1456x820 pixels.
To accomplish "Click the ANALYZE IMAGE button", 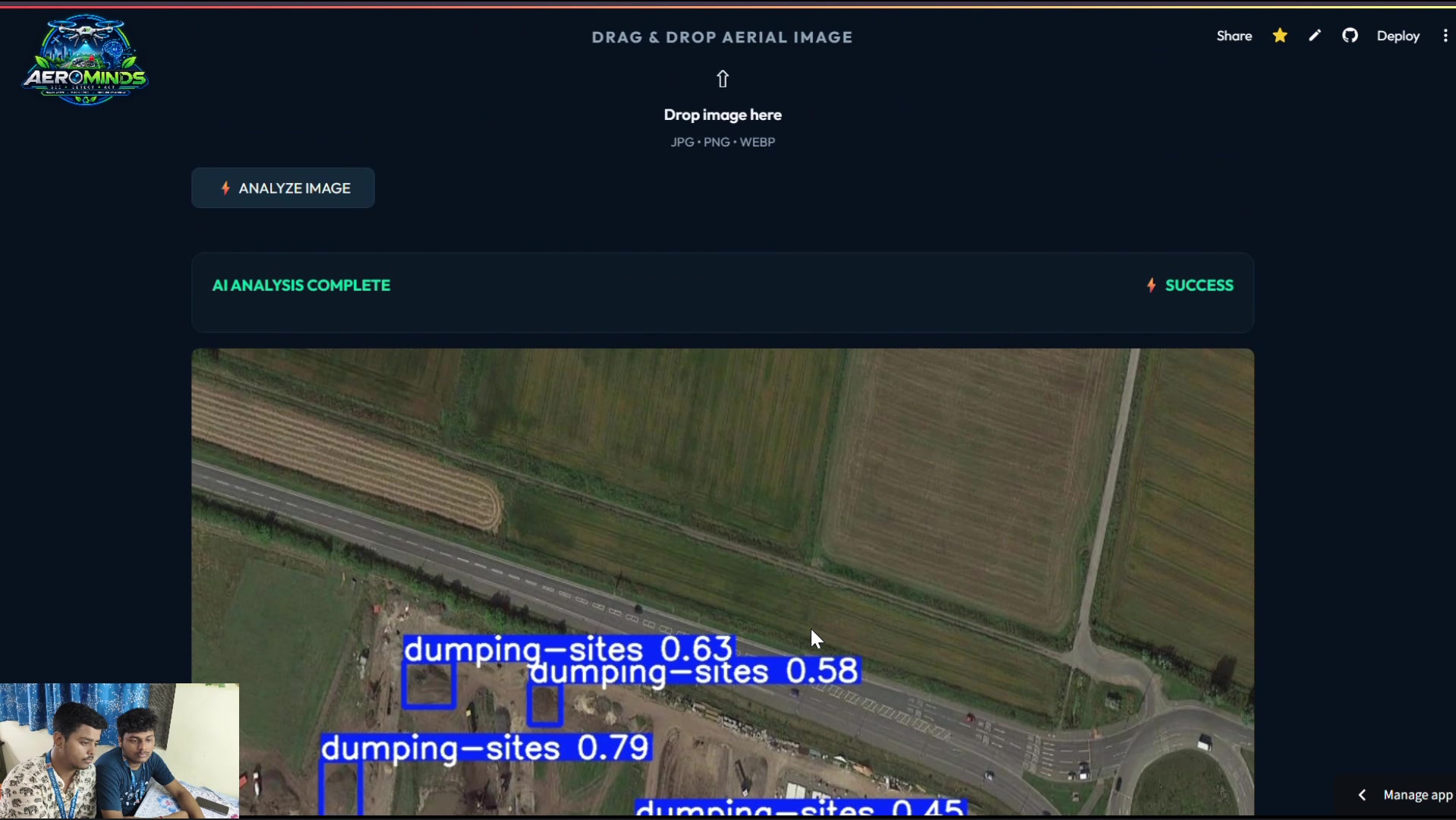I will pyautogui.click(x=283, y=188).
